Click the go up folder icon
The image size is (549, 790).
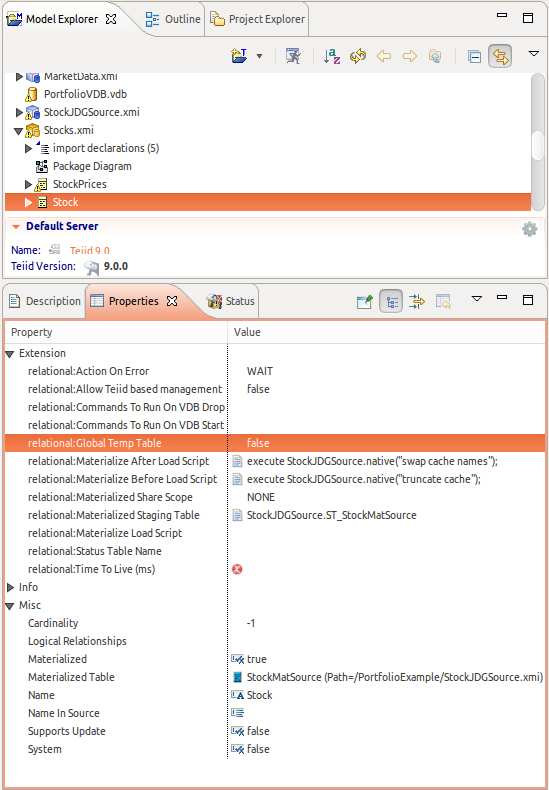(x=435, y=56)
